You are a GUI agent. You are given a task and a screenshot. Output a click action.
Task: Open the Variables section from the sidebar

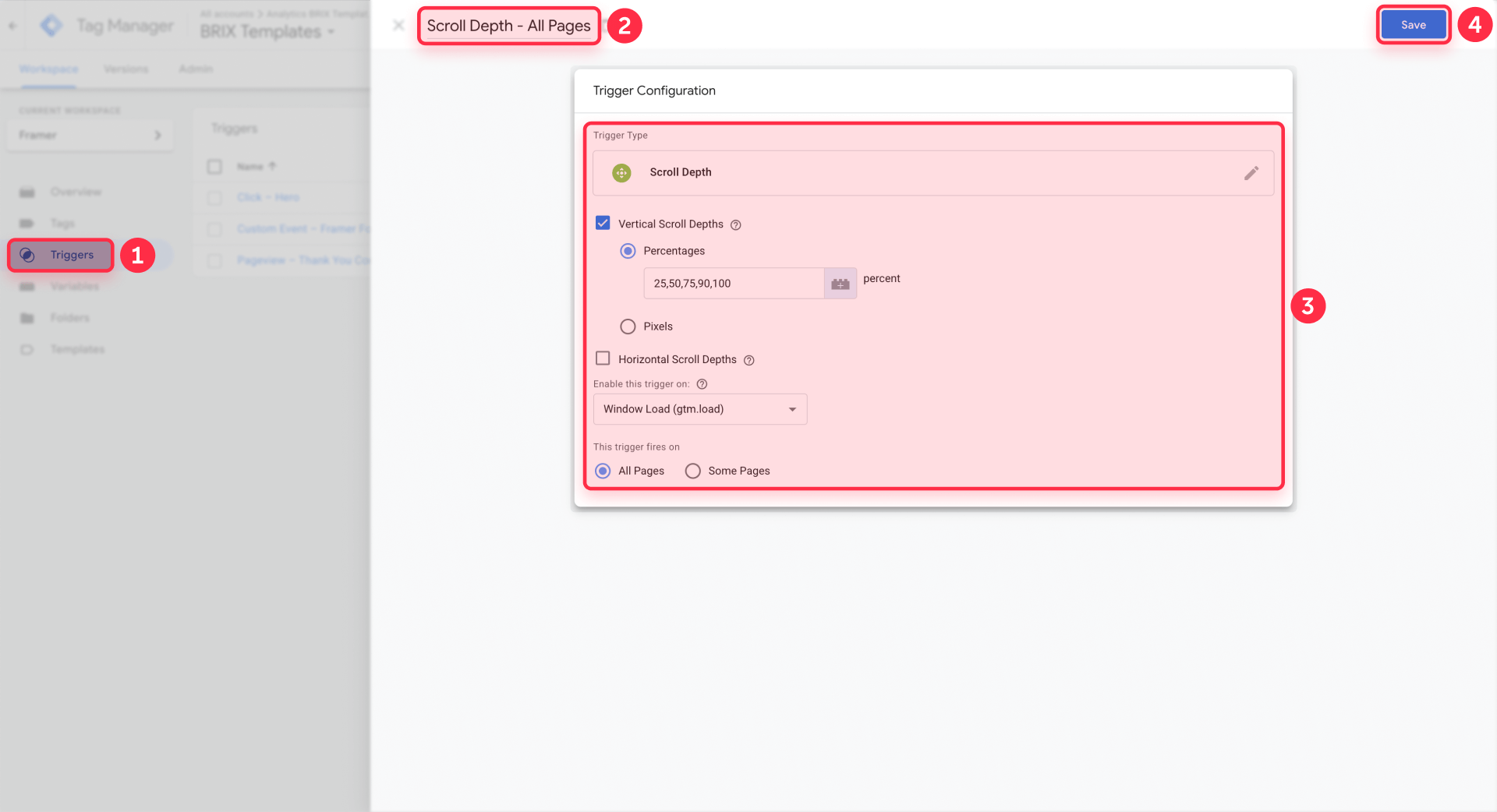tap(27, 286)
